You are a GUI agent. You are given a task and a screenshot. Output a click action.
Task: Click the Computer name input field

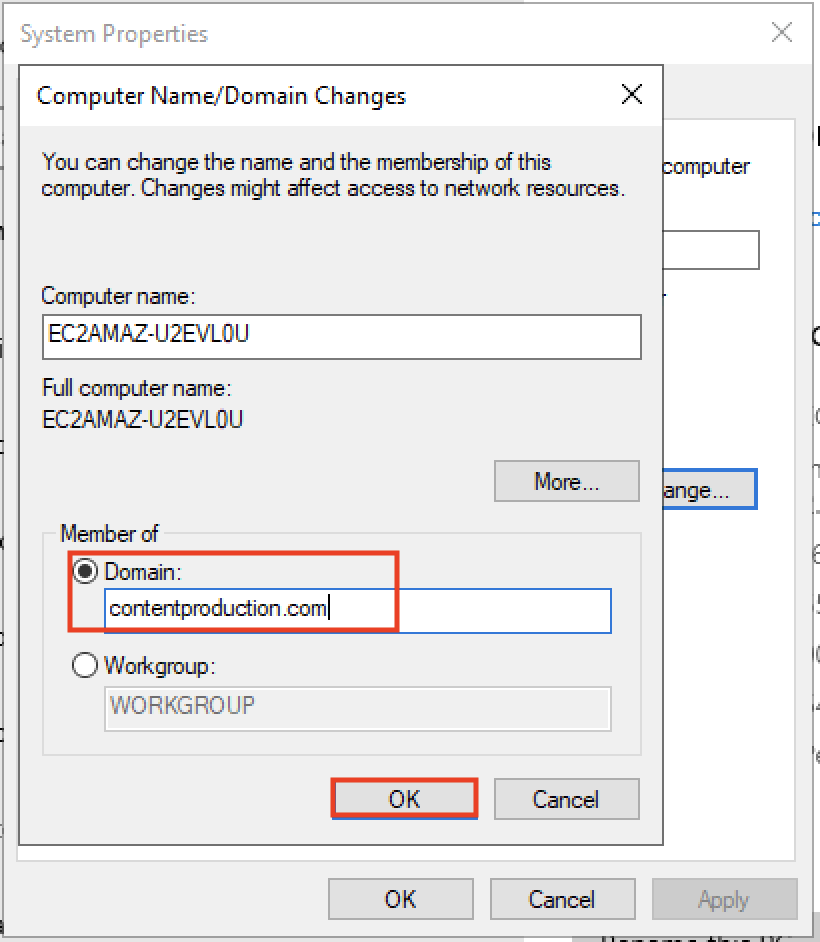tap(342, 337)
